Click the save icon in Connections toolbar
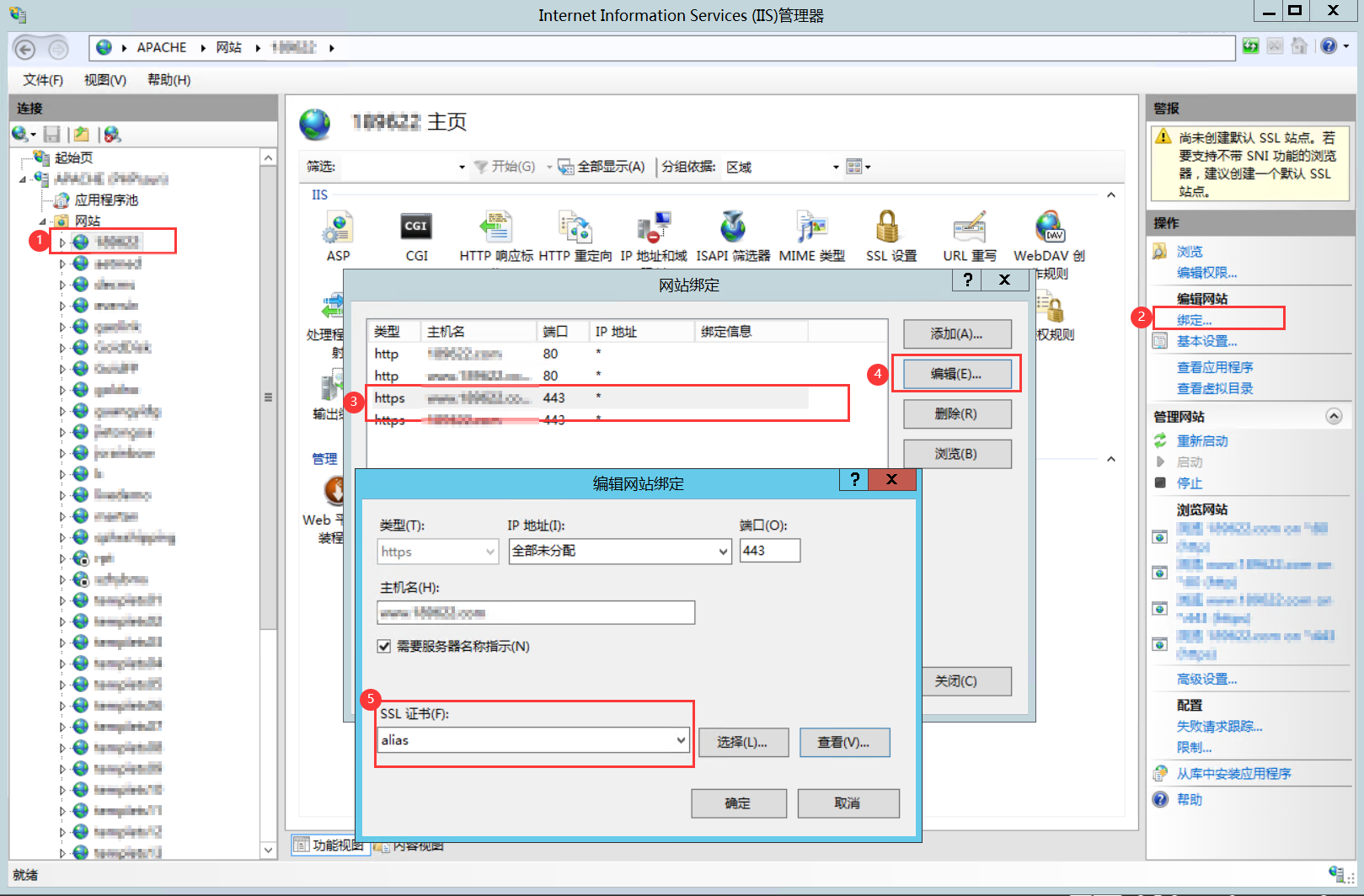1364x896 pixels. pos(52,134)
